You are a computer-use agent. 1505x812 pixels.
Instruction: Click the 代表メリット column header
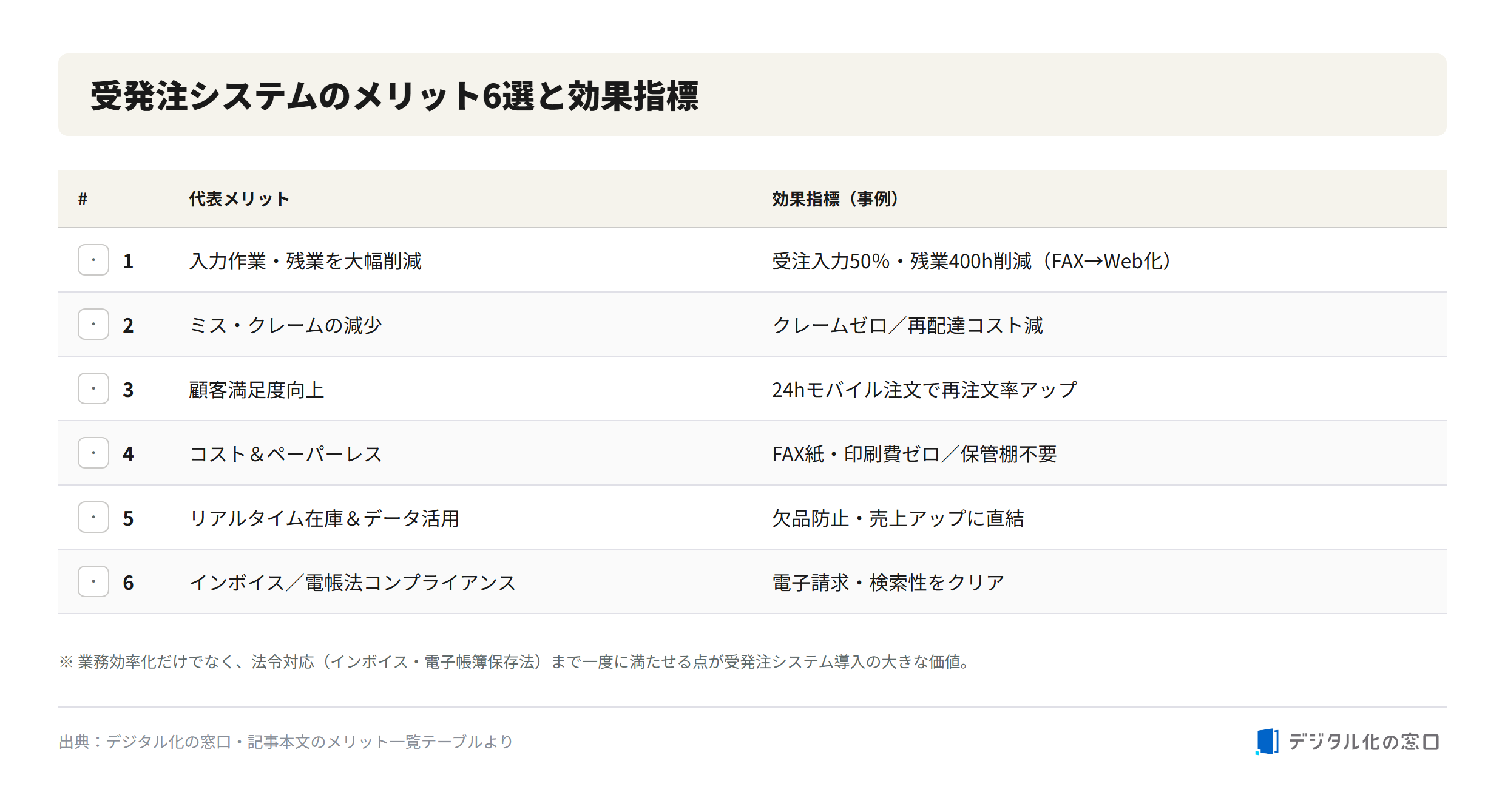click(x=239, y=199)
